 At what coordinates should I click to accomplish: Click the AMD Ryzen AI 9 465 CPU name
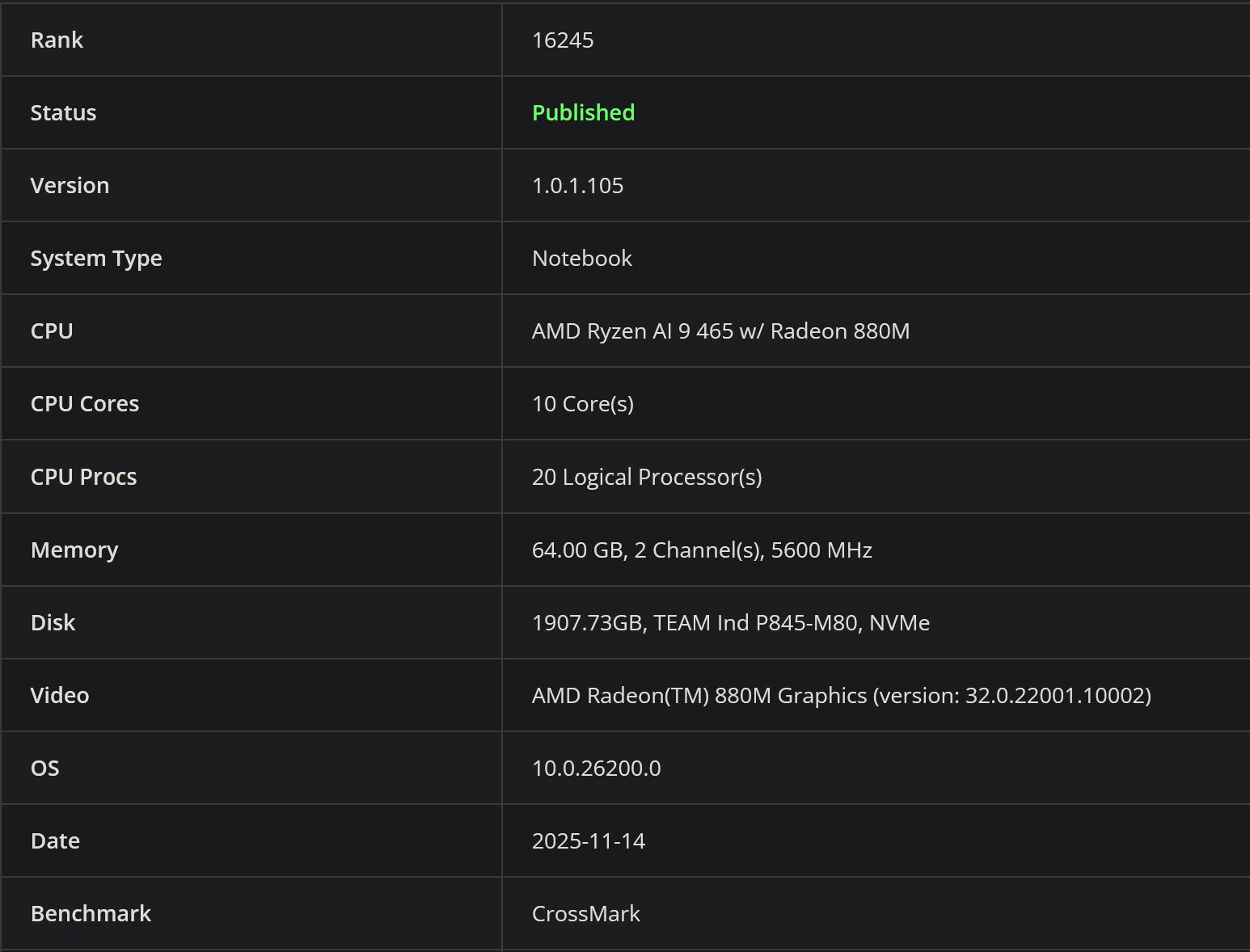(720, 331)
